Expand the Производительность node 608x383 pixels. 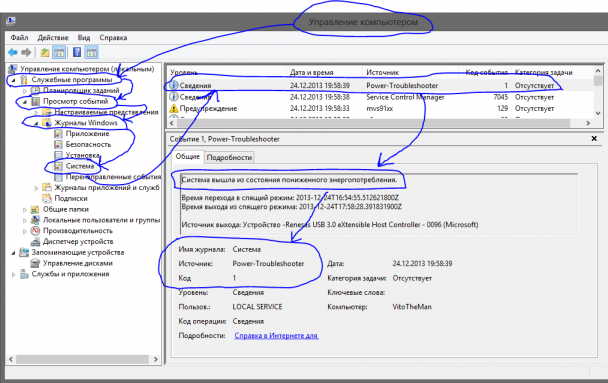click(x=25, y=231)
